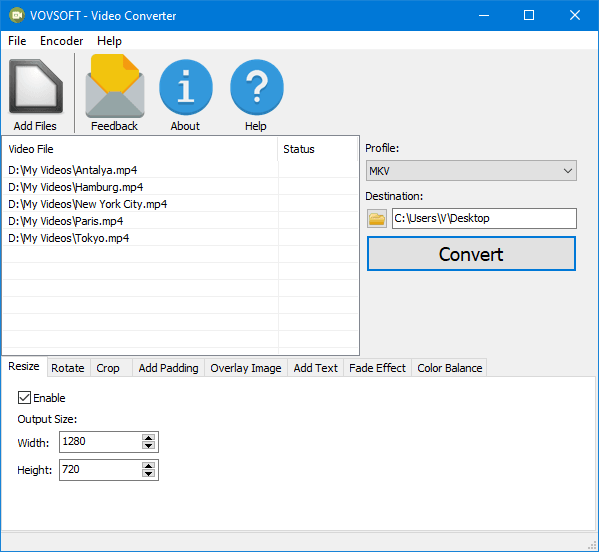Screen dimensions: 599x552
Task: Increase Width using the up arrow
Action: click(148, 438)
